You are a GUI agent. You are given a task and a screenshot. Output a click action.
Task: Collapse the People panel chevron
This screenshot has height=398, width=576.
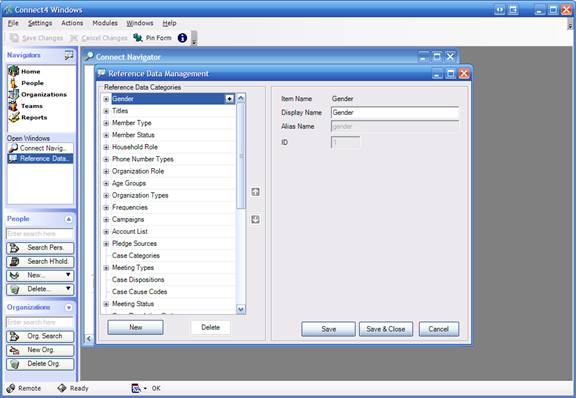pyautogui.click(x=69, y=219)
